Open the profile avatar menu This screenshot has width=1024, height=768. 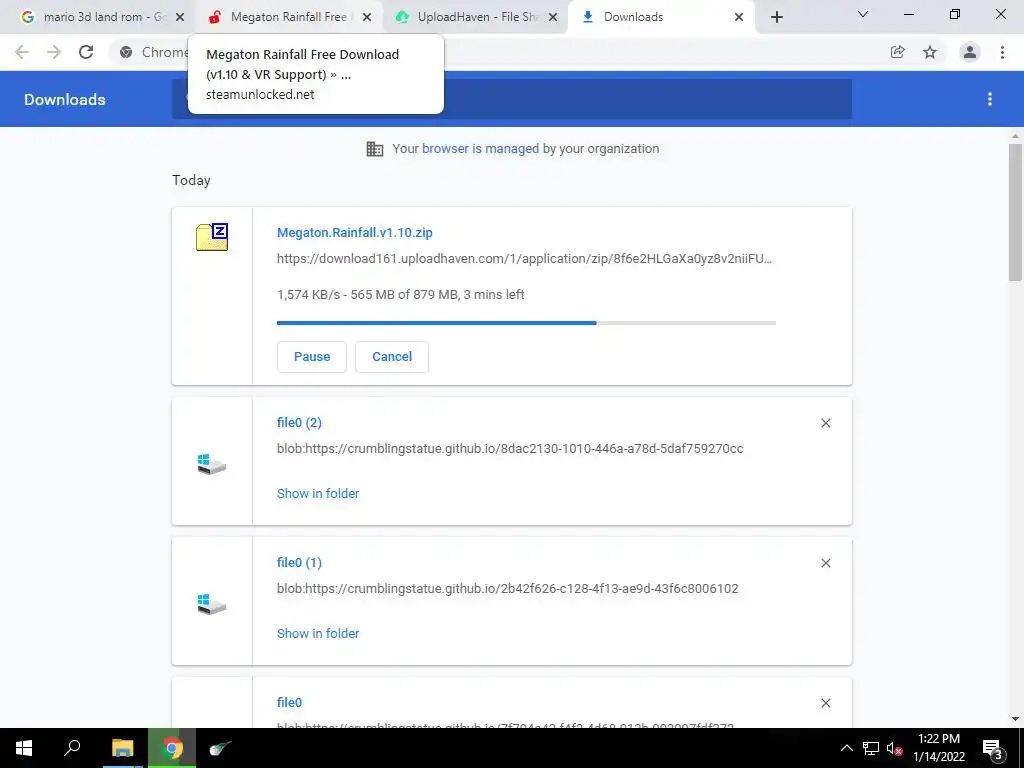(970, 52)
